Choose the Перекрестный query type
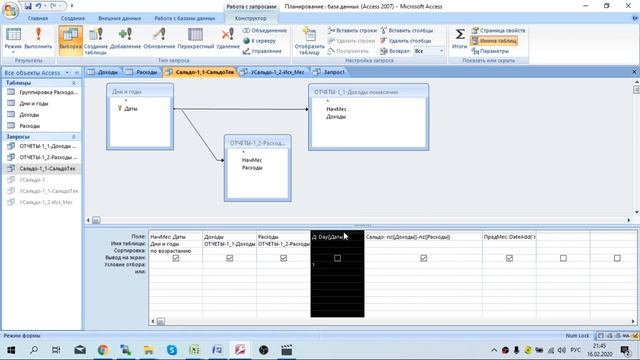This screenshot has width=640, height=360. pos(196,40)
